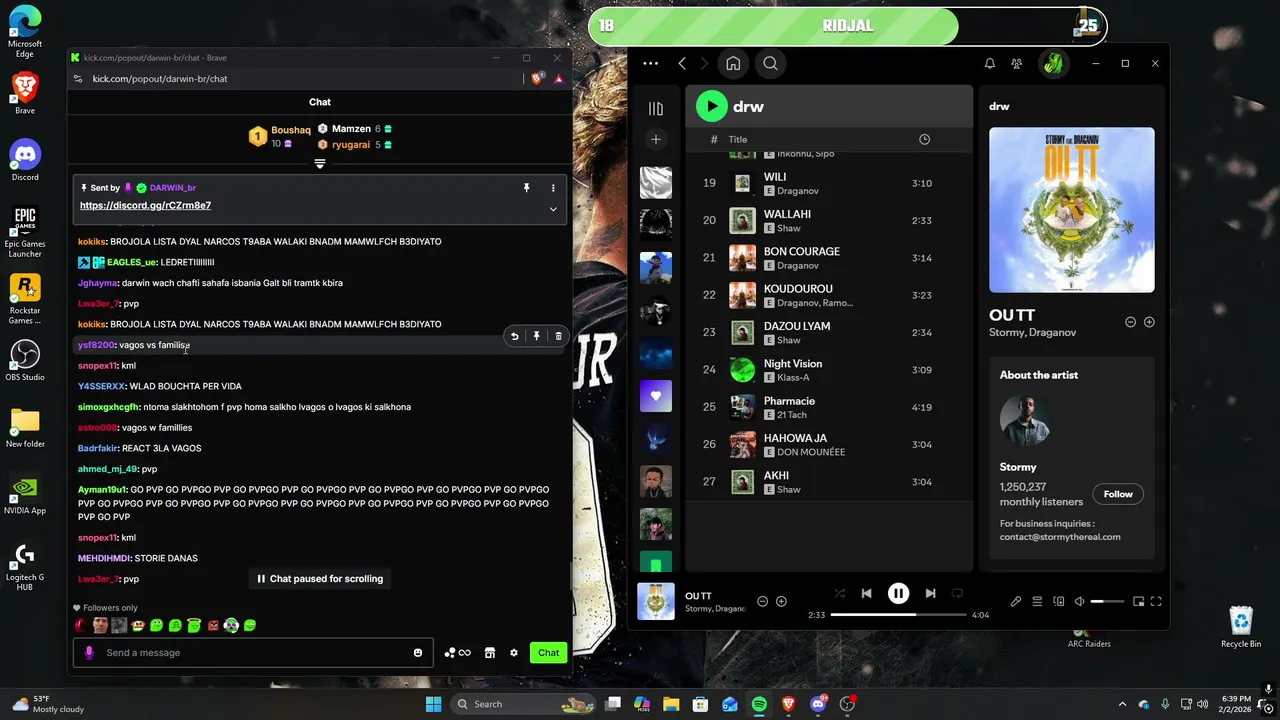Adjust the Spotify volume slider

1108,601
